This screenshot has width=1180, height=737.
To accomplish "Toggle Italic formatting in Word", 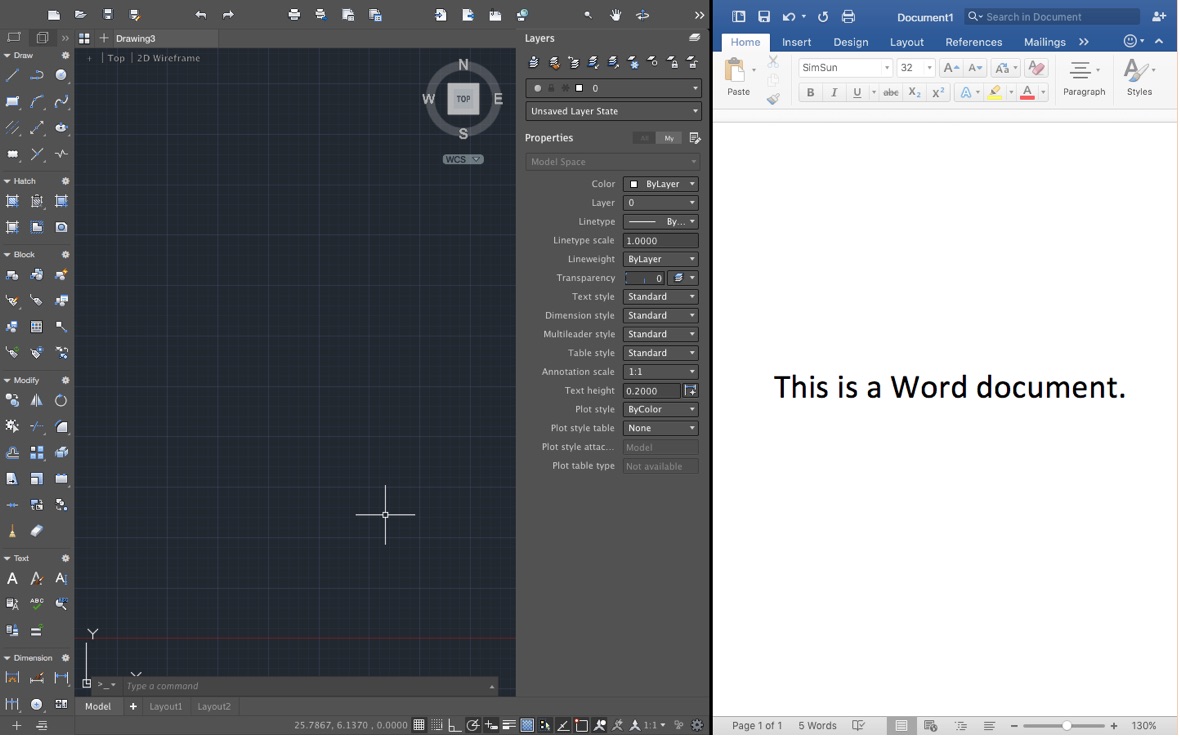I will (x=834, y=93).
